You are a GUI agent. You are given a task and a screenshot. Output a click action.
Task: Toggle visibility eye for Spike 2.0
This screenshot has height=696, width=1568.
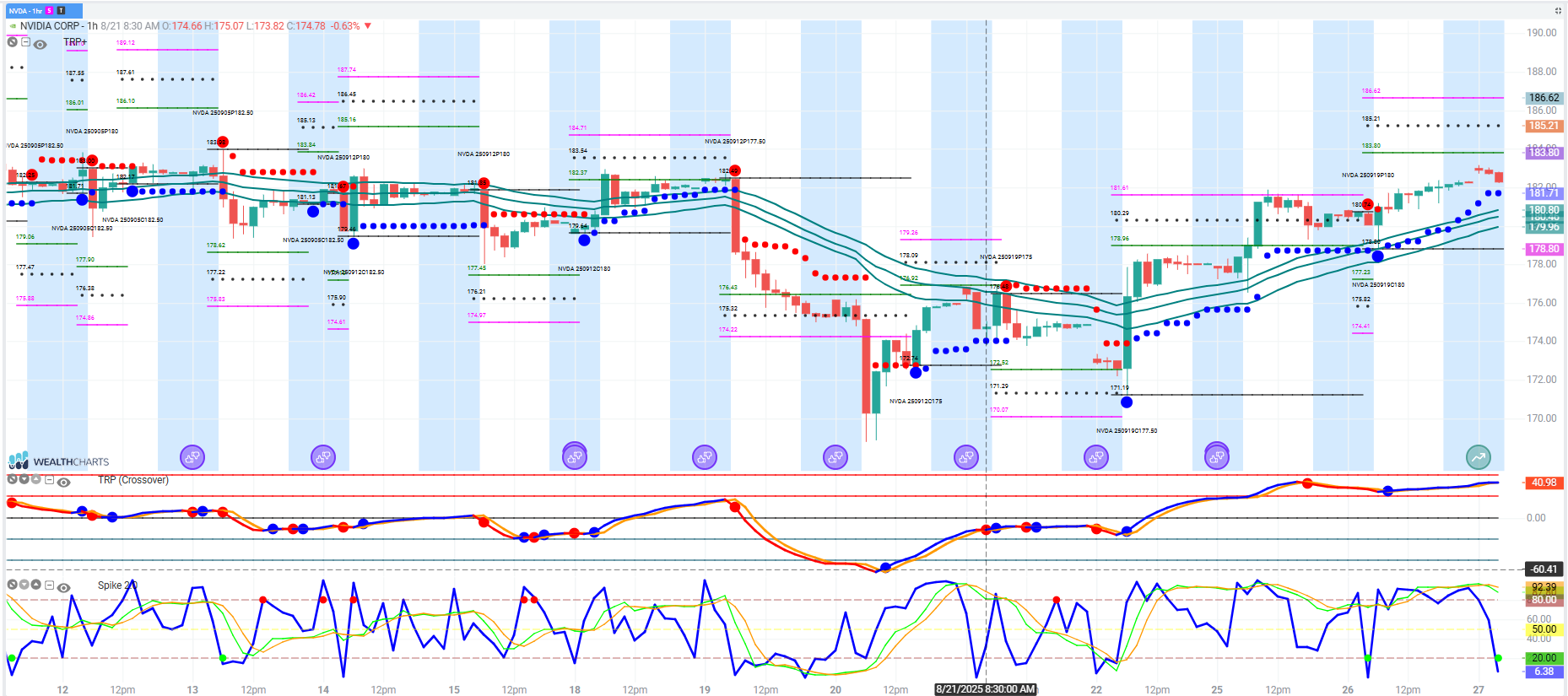63,587
